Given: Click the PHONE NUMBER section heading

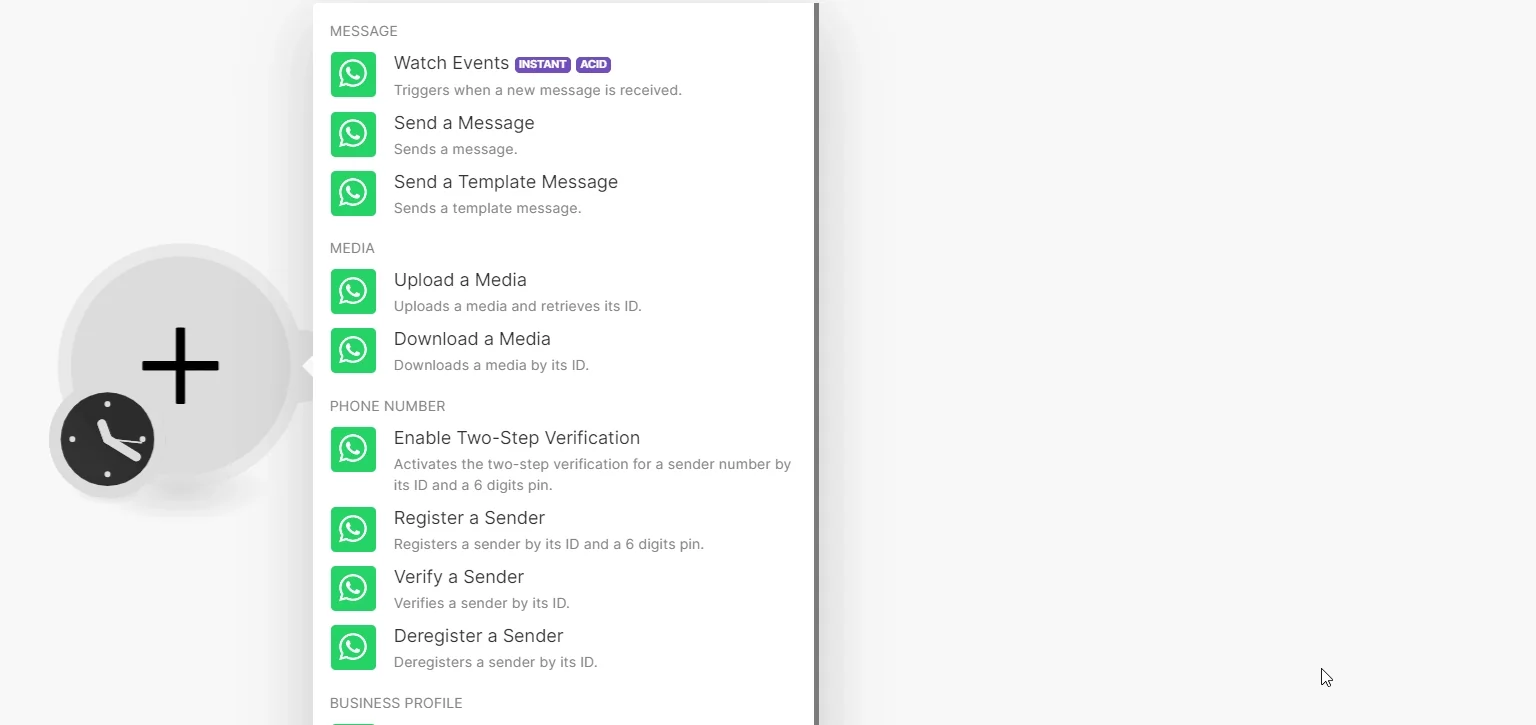Looking at the screenshot, I should (x=388, y=406).
